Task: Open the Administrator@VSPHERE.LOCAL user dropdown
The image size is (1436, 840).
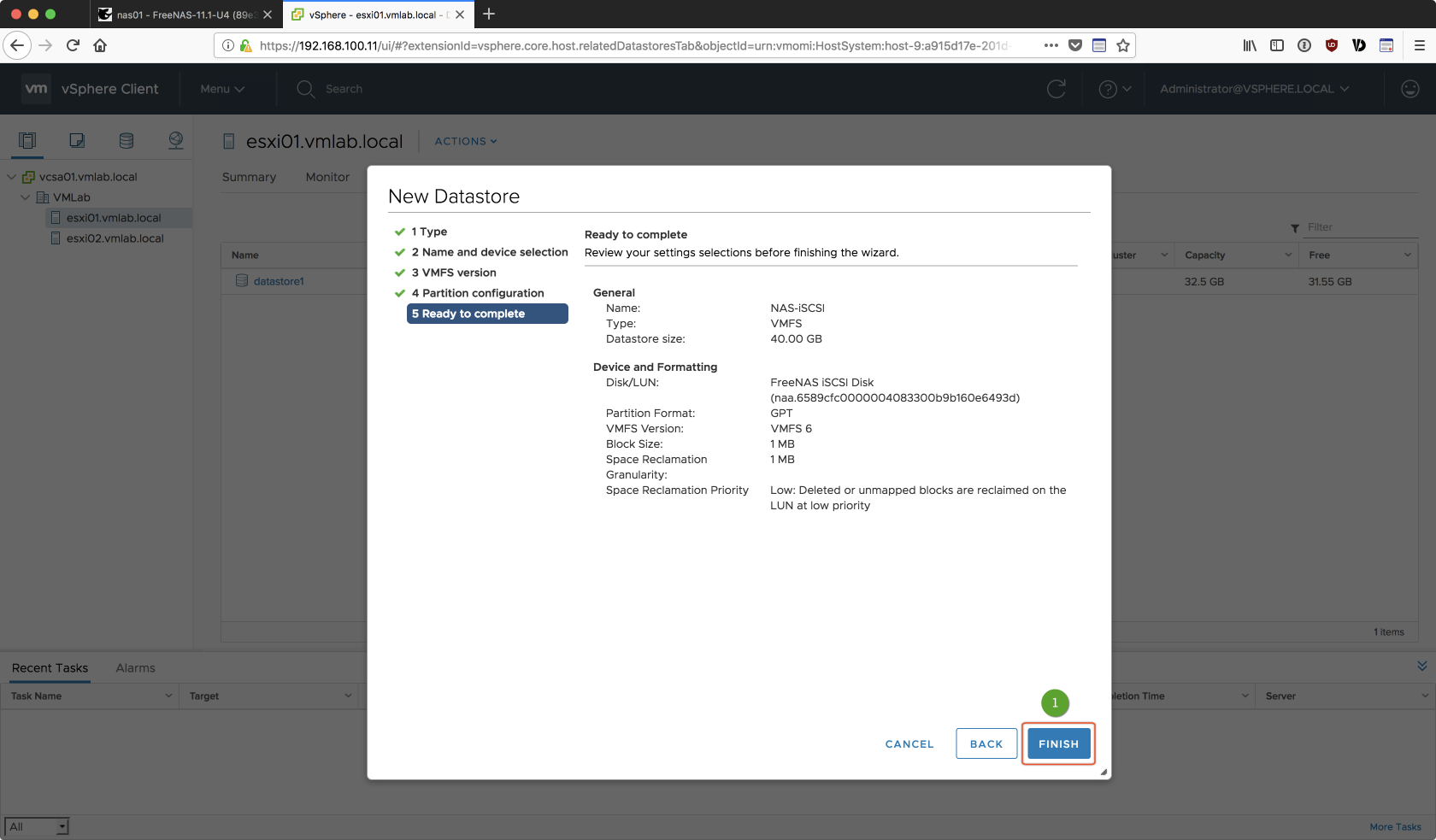Action: pos(1254,89)
